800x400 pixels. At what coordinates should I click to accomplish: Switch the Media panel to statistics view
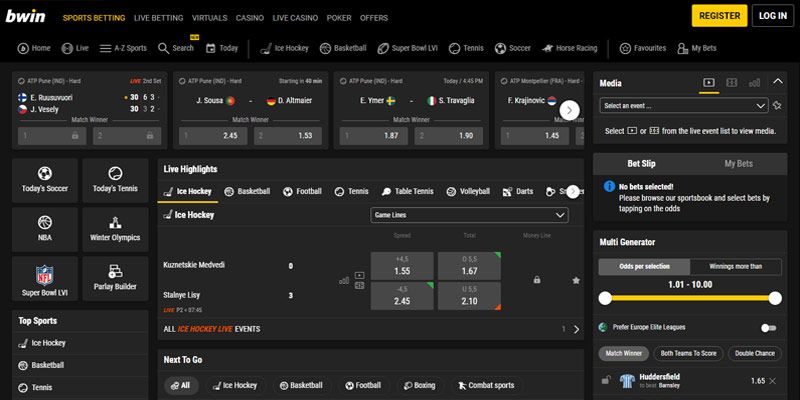(755, 82)
